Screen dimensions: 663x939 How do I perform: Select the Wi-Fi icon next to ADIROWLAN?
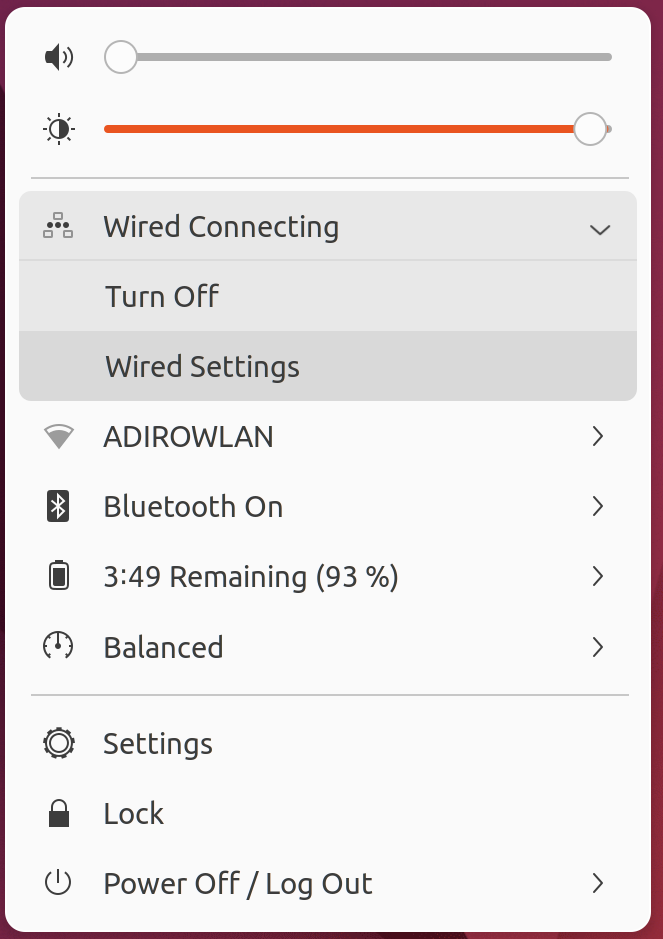[x=59, y=436]
